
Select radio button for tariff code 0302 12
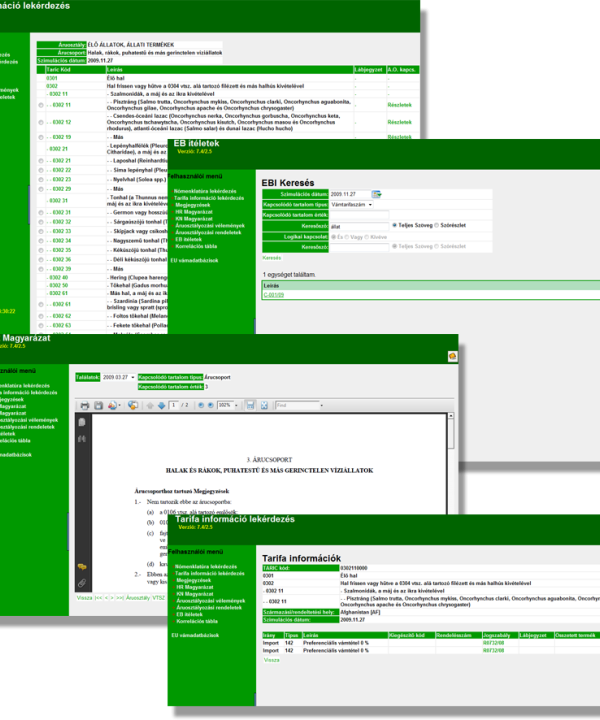(x=41, y=120)
